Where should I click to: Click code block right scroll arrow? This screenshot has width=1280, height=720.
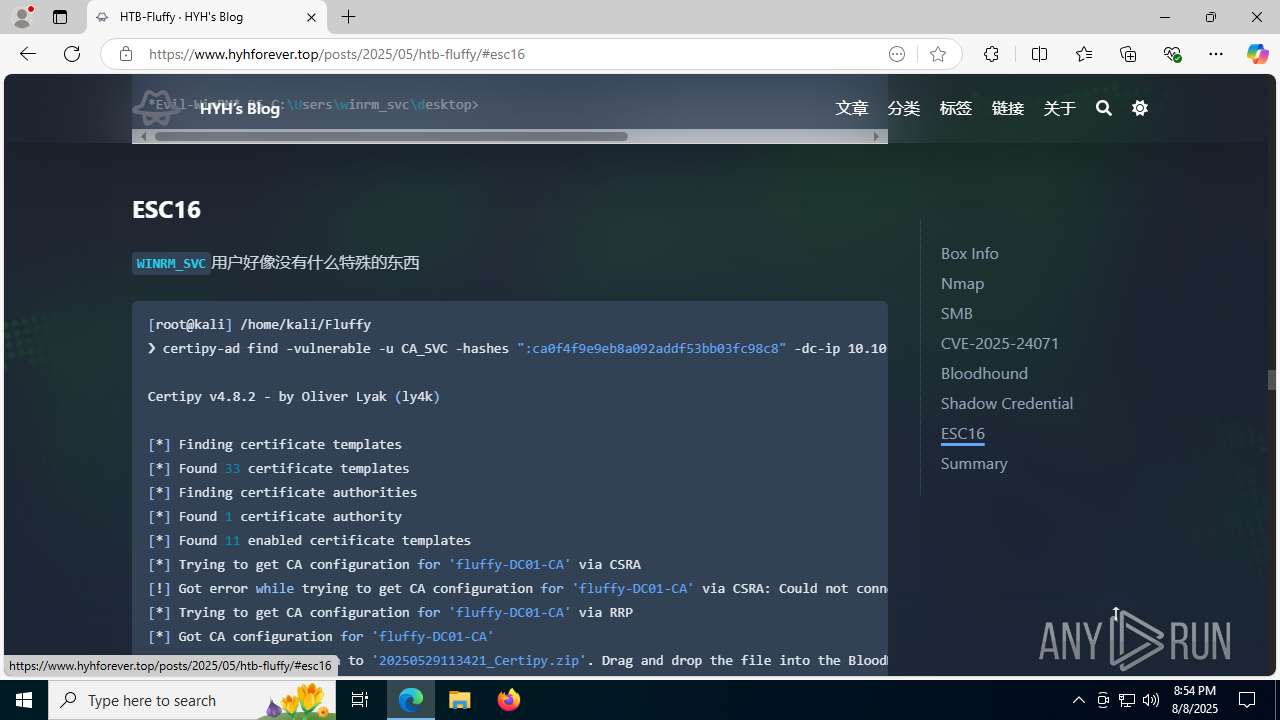[x=877, y=136]
